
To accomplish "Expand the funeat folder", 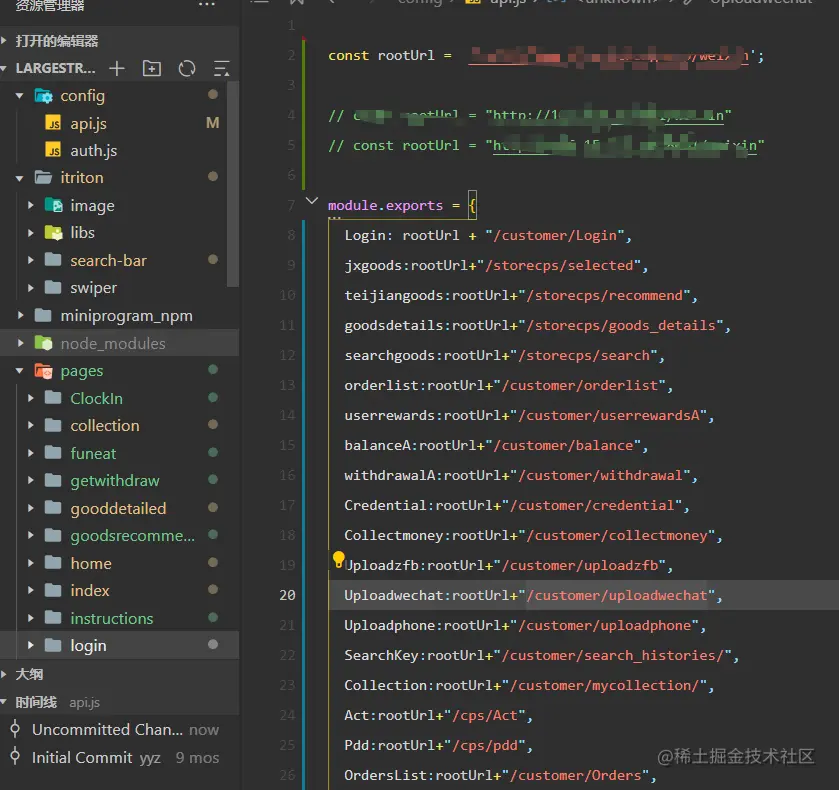I will pos(30,453).
